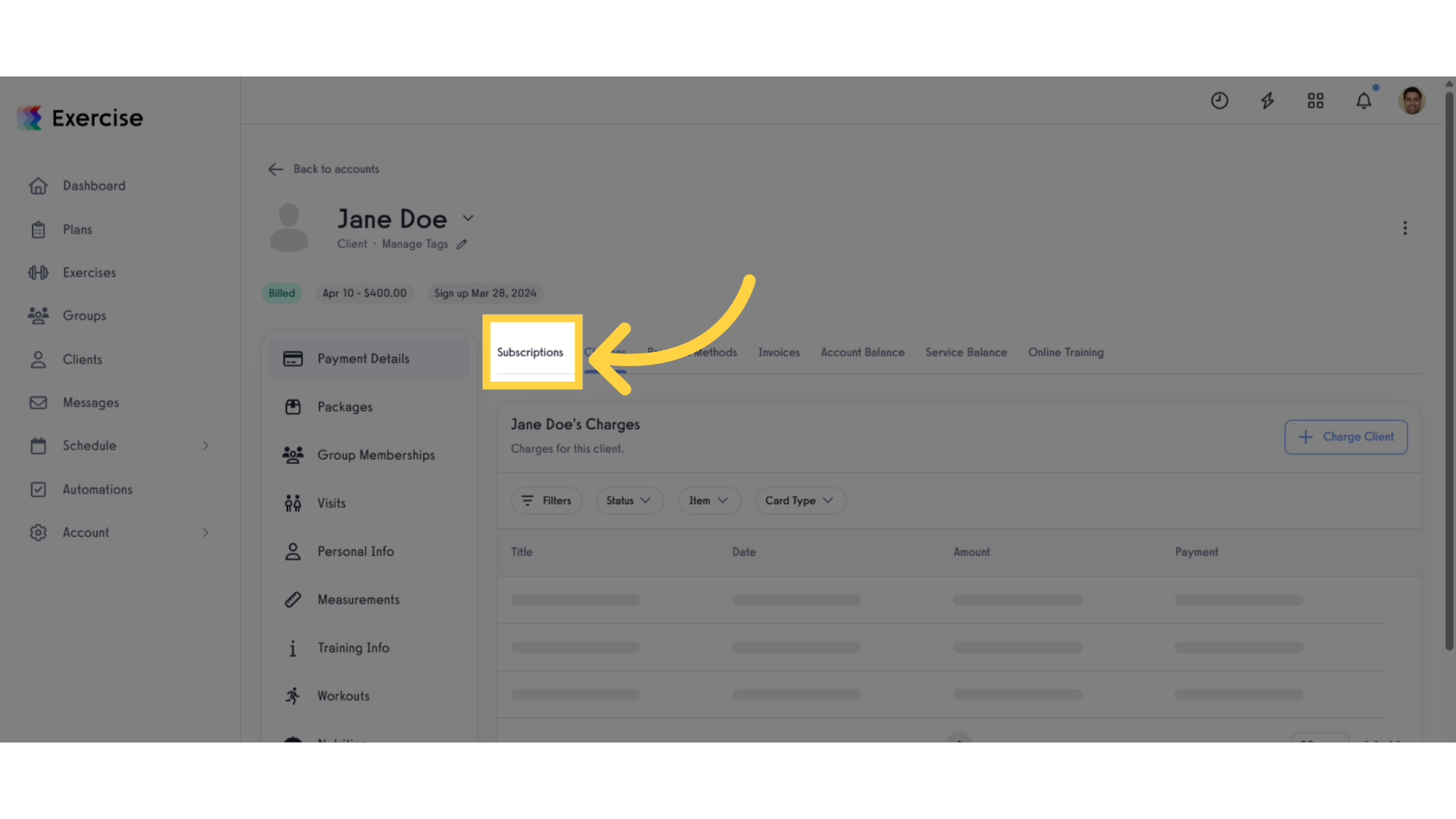Click the Account gear icon
Screen dimensions: 1456x819
[x=39, y=532]
